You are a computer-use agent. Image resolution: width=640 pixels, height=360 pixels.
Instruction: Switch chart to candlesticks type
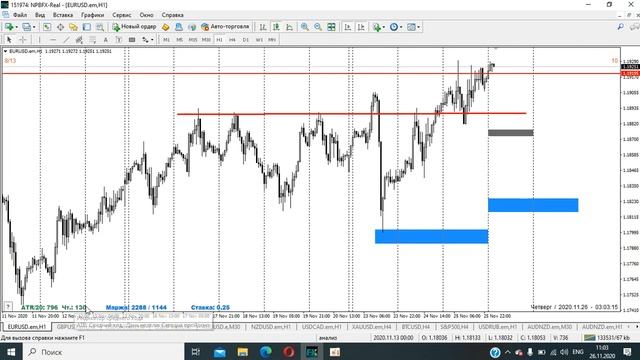[276, 27]
